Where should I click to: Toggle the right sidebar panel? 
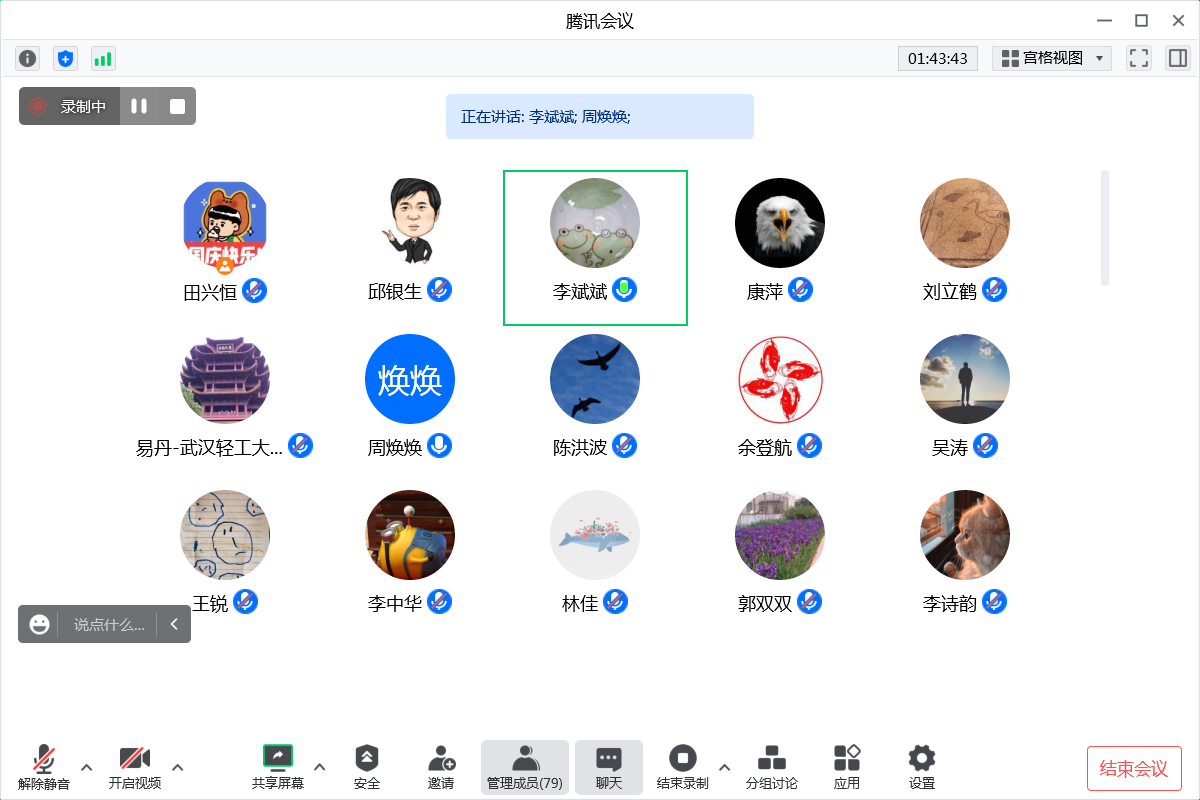[x=1177, y=58]
